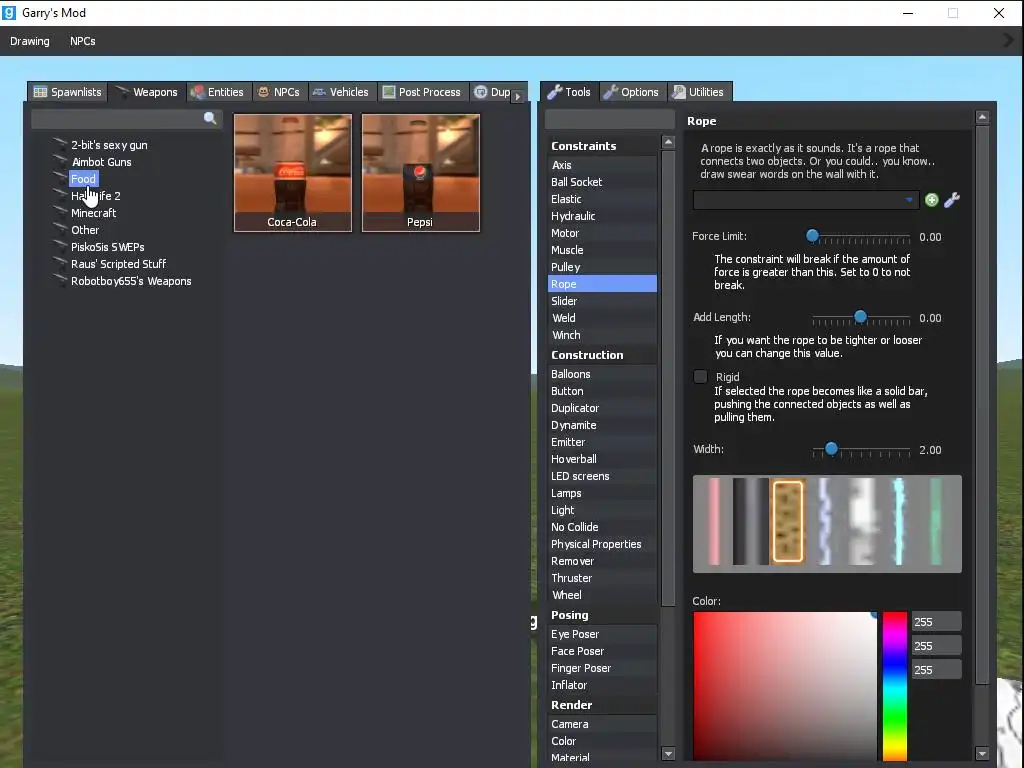1024x768 pixels.
Task: Click the arrow icon at menu bar right end
Action: point(1009,40)
